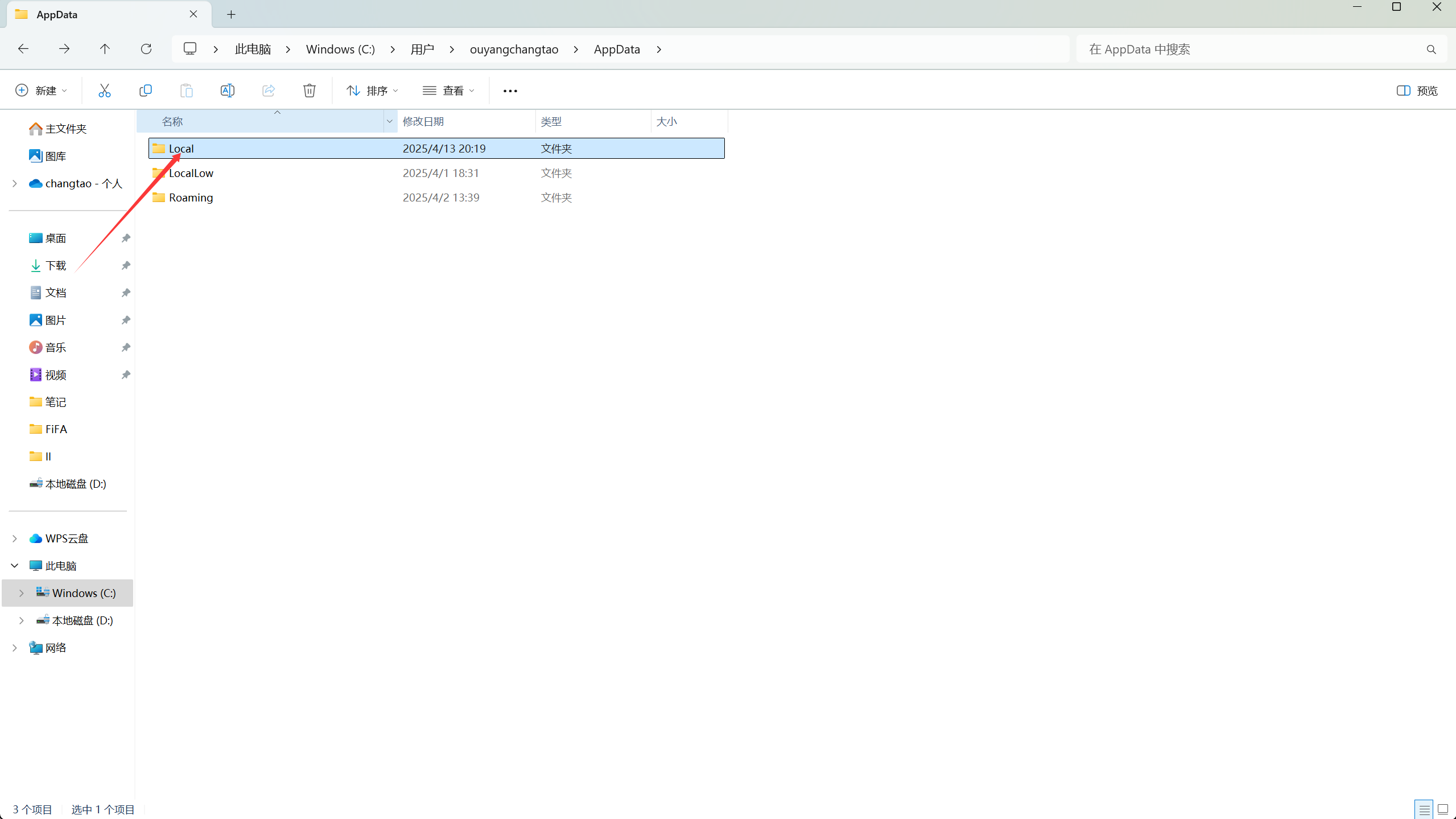Click the Cut scissors icon
This screenshot has width=1456, height=819.
click(x=104, y=90)
